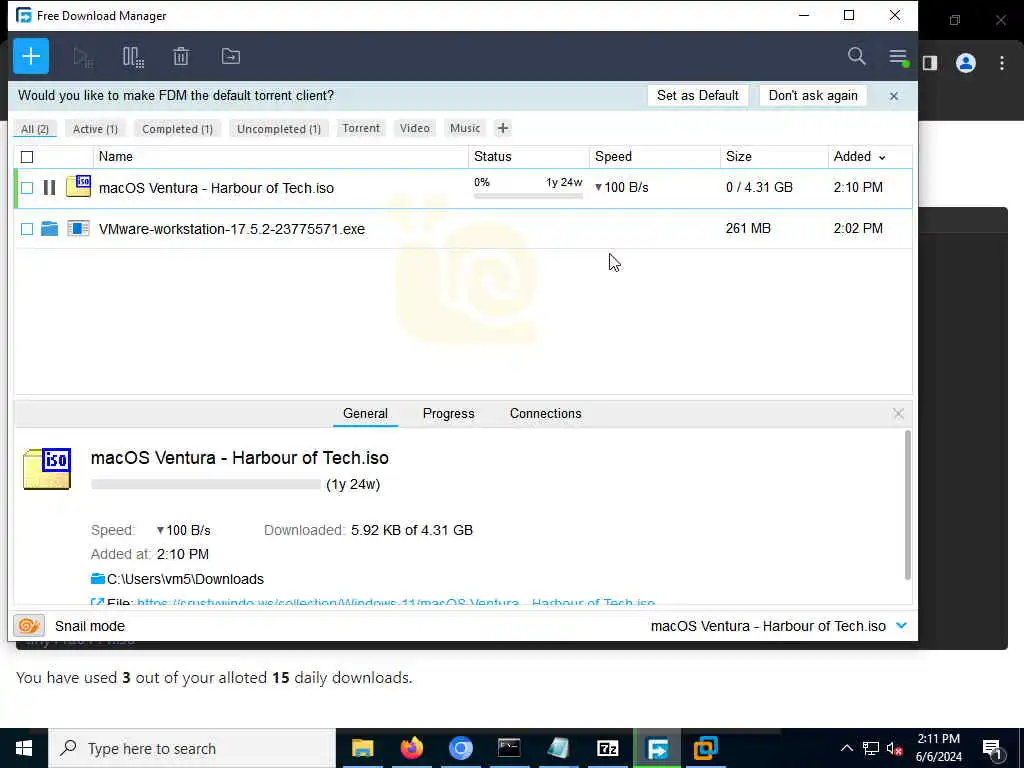This screenshot has height=768, width=1024.
Task: Open the C:\Users\vm5\Downloads folder path
Action: (185, 579)
